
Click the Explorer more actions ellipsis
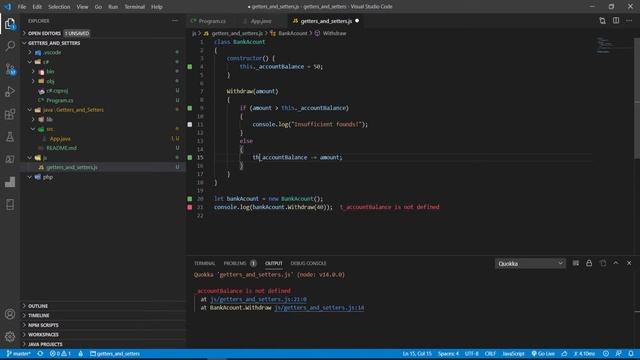[175, 20]
